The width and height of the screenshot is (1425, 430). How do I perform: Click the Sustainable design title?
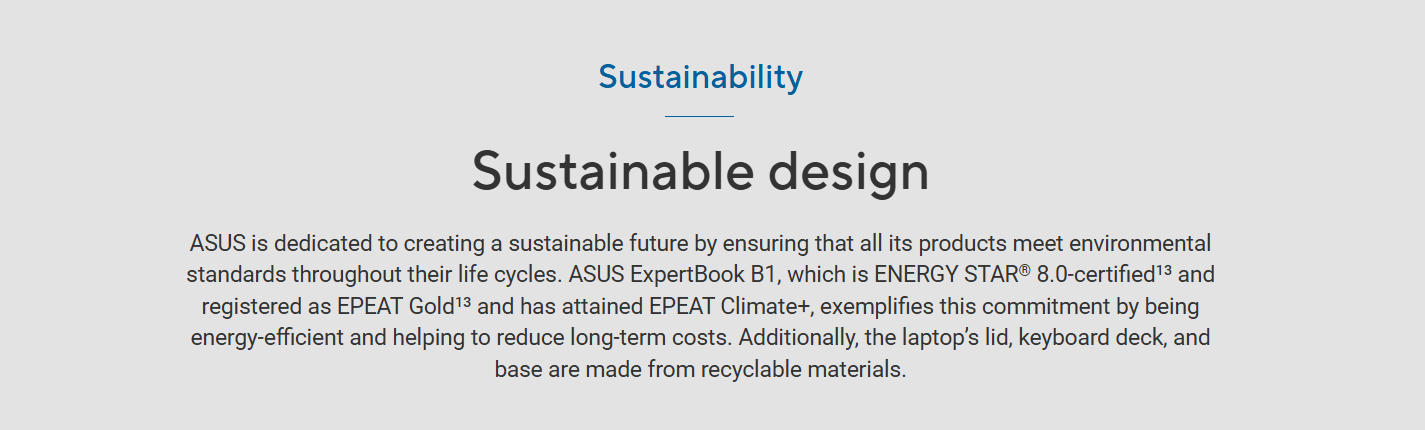coord(700,171)
